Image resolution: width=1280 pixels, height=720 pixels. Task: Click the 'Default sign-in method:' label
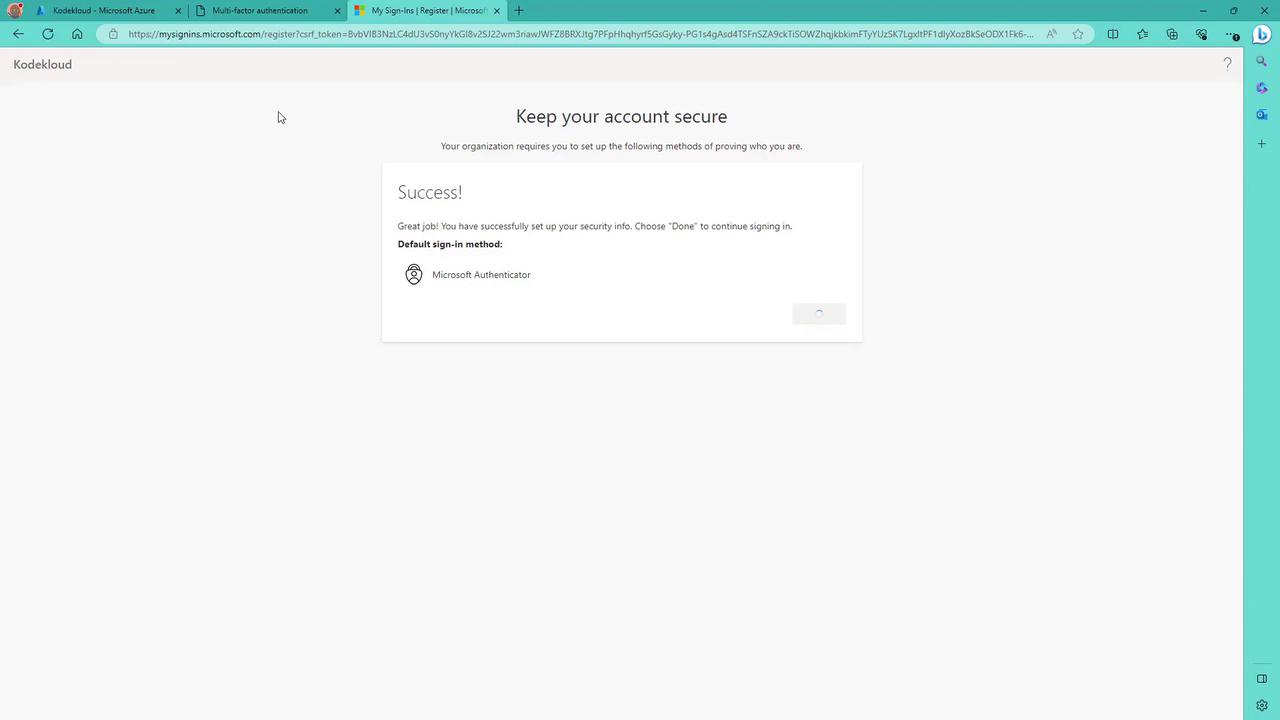click(450, 244)
